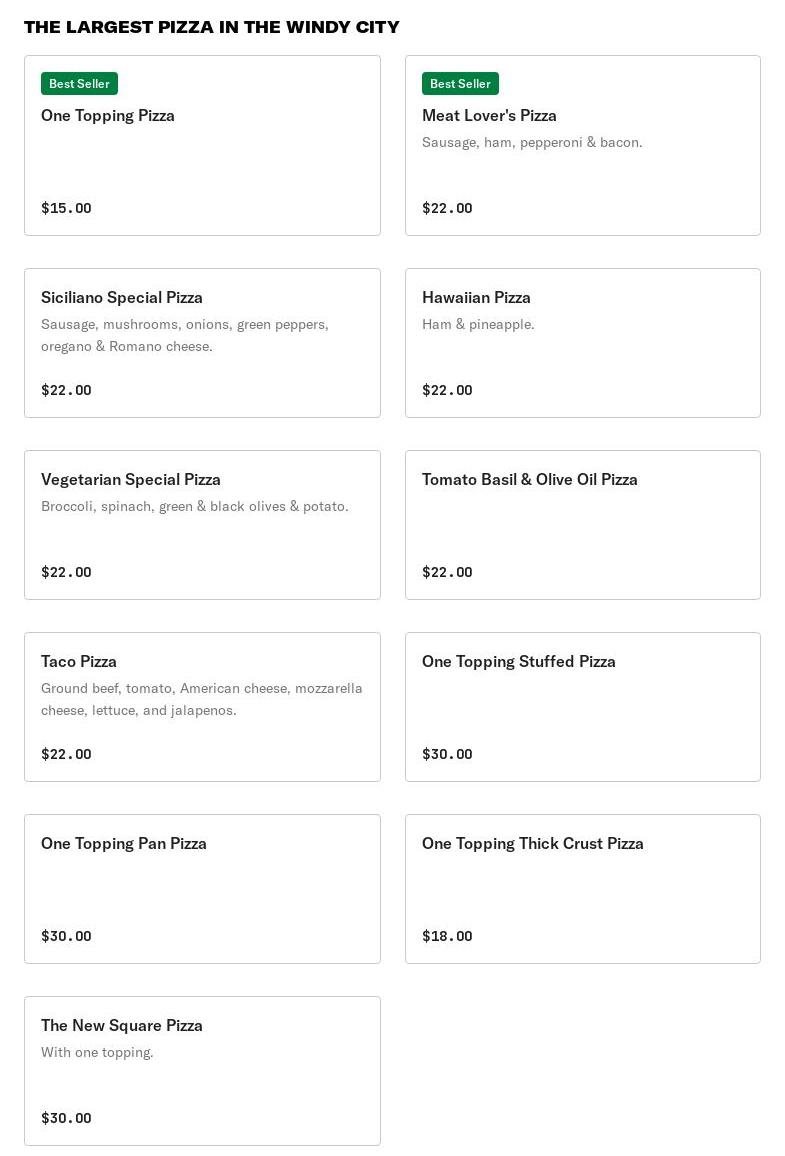Viewport: 785px width, 1156px height.
Task: Select Tomato Basil & Olive Oil Pizza
Action: pyautogui.click(x=582, y=525)
